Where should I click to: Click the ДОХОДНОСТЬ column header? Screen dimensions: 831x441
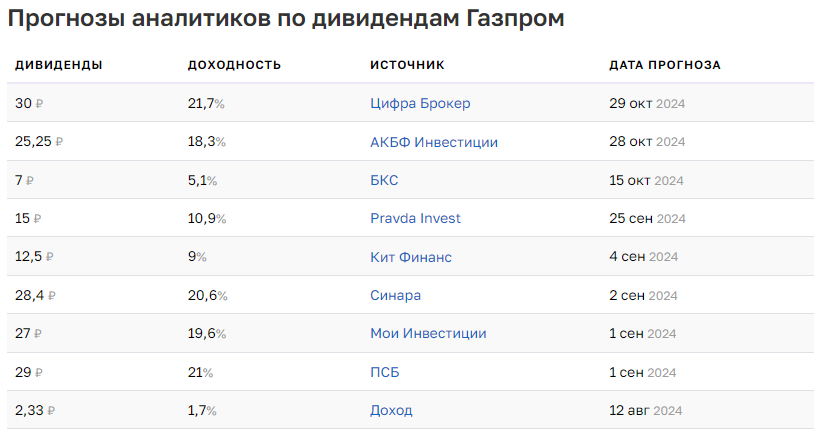click(234, 65)
